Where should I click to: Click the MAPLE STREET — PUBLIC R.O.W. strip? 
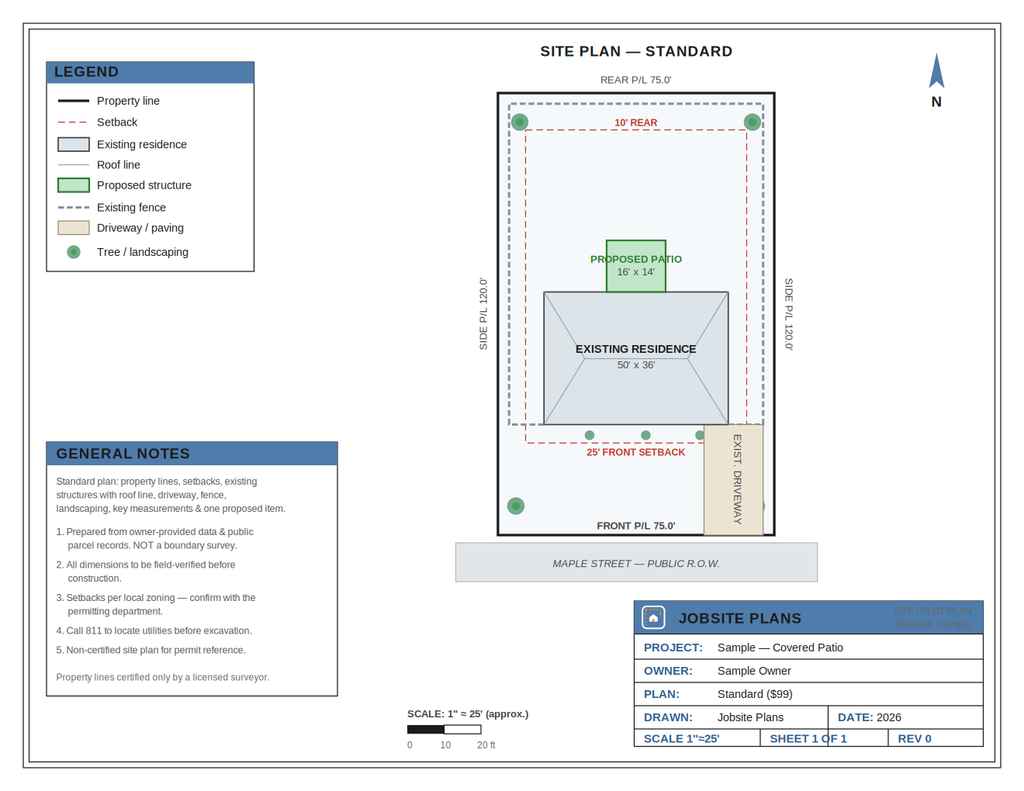(636, 562)
